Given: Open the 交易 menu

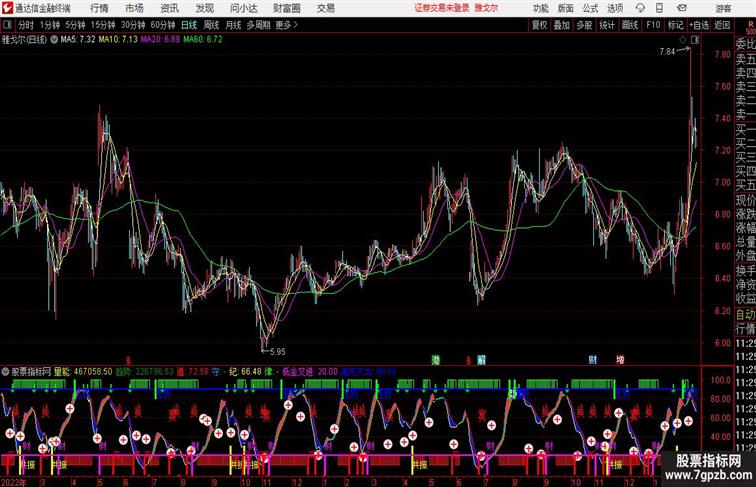Looking at the screenshot, I should 326,8.
